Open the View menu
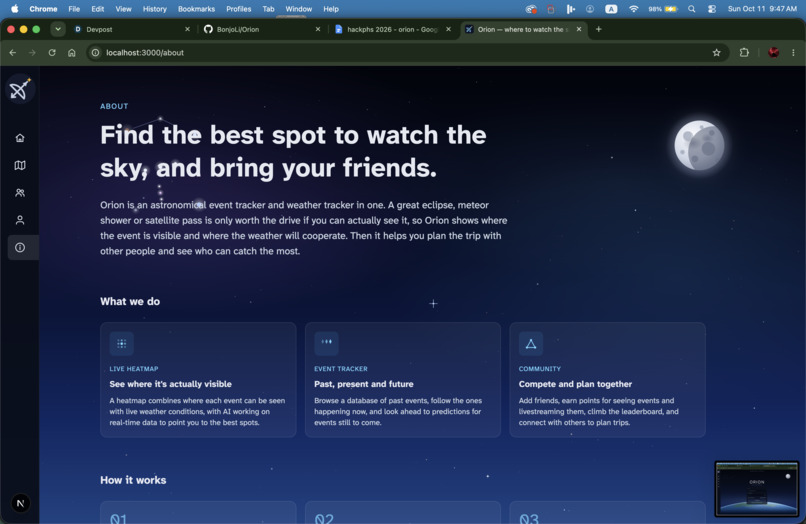The height and width of the screenshot is (524, 806). click(x=123, y=9)
